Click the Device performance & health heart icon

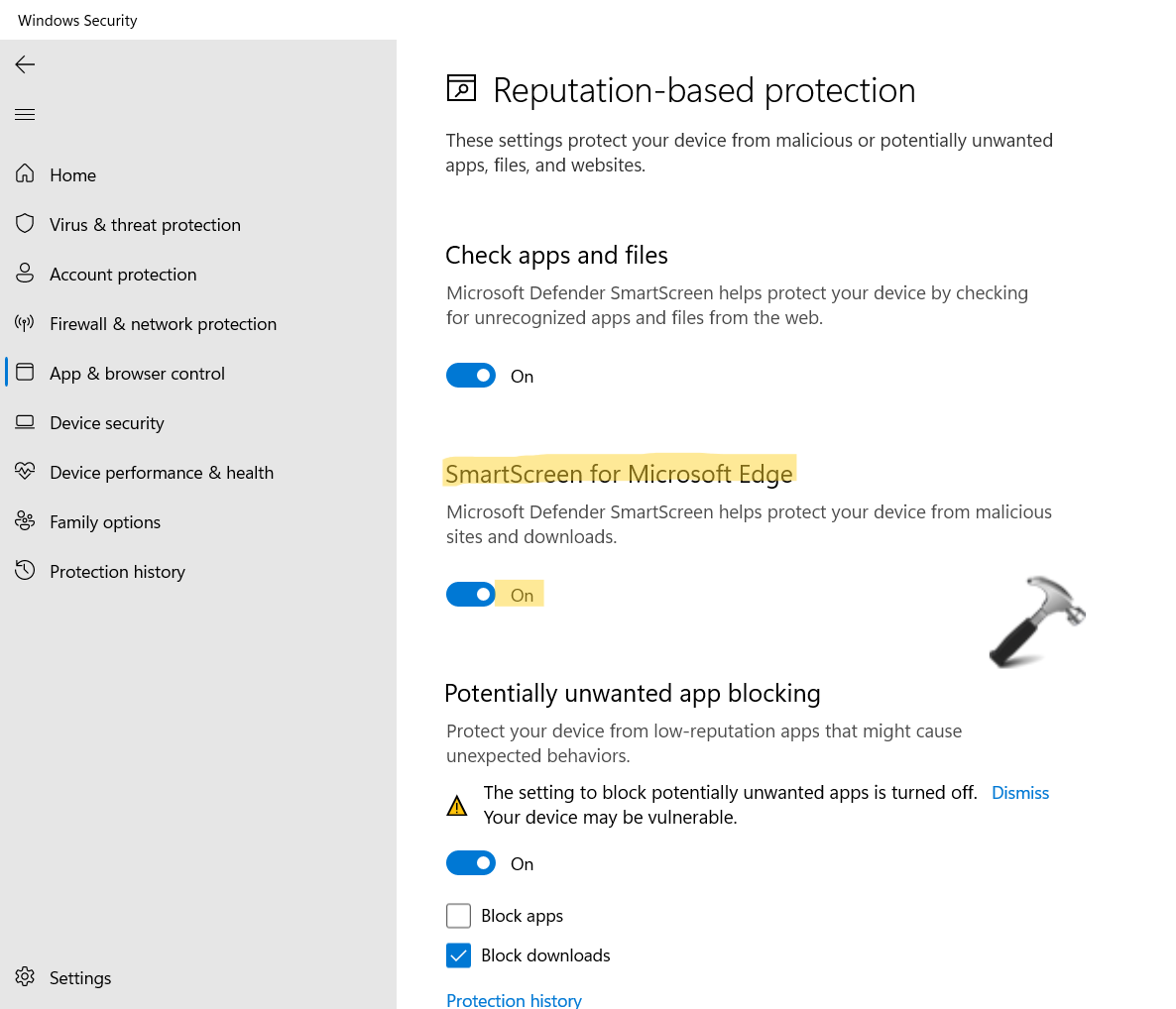tap(25, 472)
